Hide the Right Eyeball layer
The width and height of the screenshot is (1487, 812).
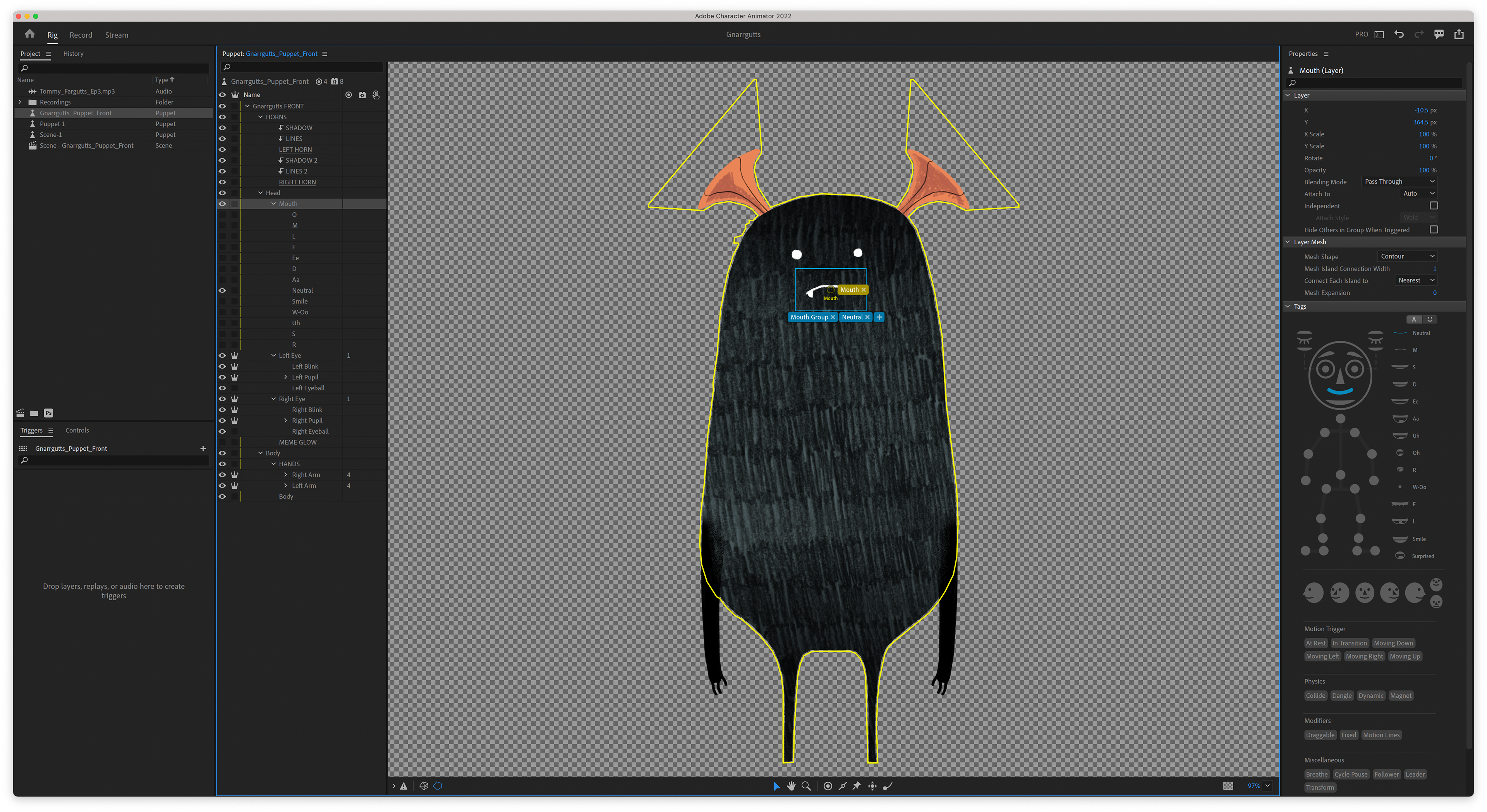click(x=222, y=432)
